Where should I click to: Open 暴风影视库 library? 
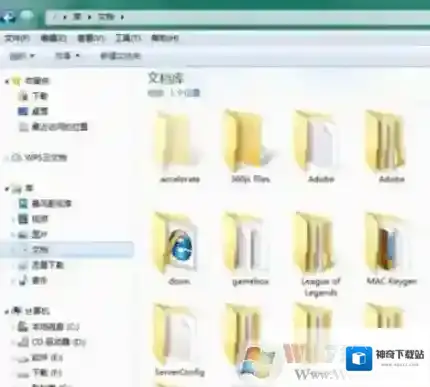pyautogui.click(x=51, y=203)
